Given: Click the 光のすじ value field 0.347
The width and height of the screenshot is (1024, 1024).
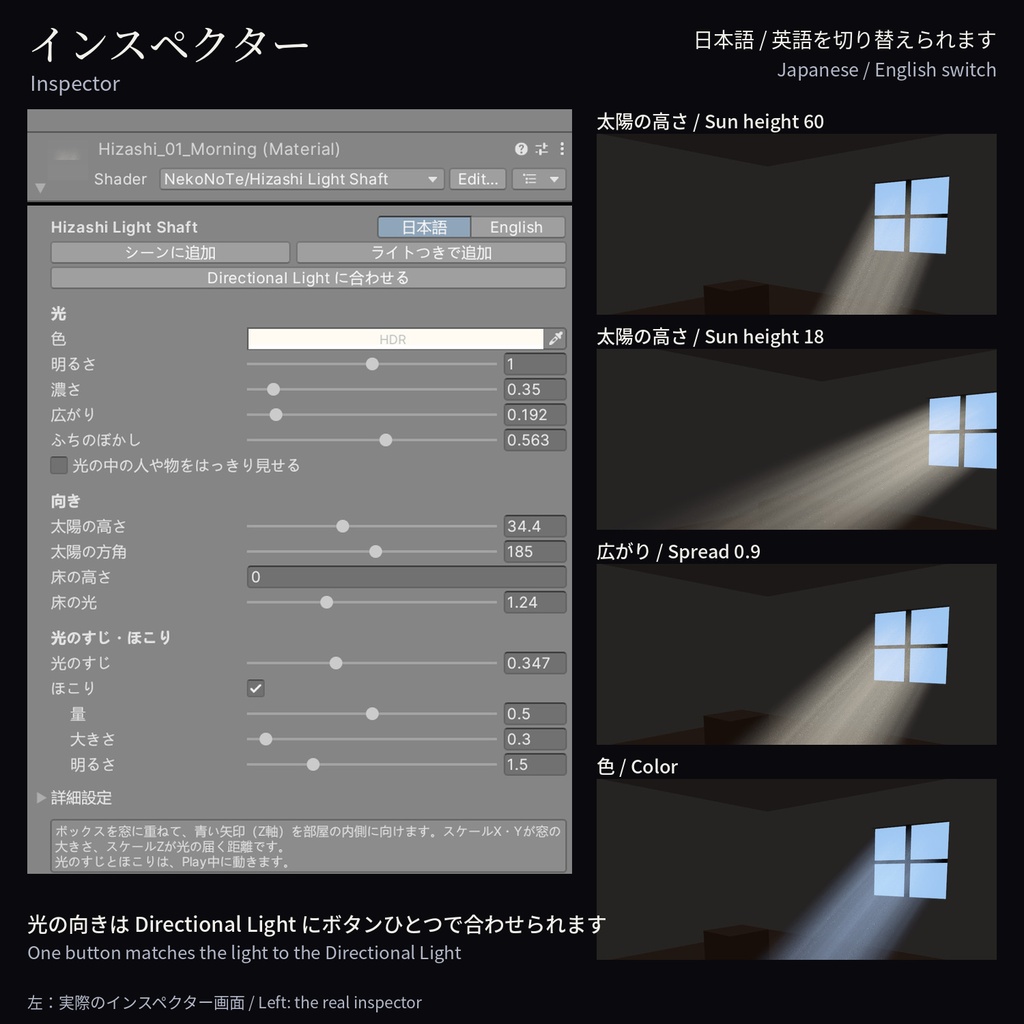Looking at the screenshot, I should 535,663.
